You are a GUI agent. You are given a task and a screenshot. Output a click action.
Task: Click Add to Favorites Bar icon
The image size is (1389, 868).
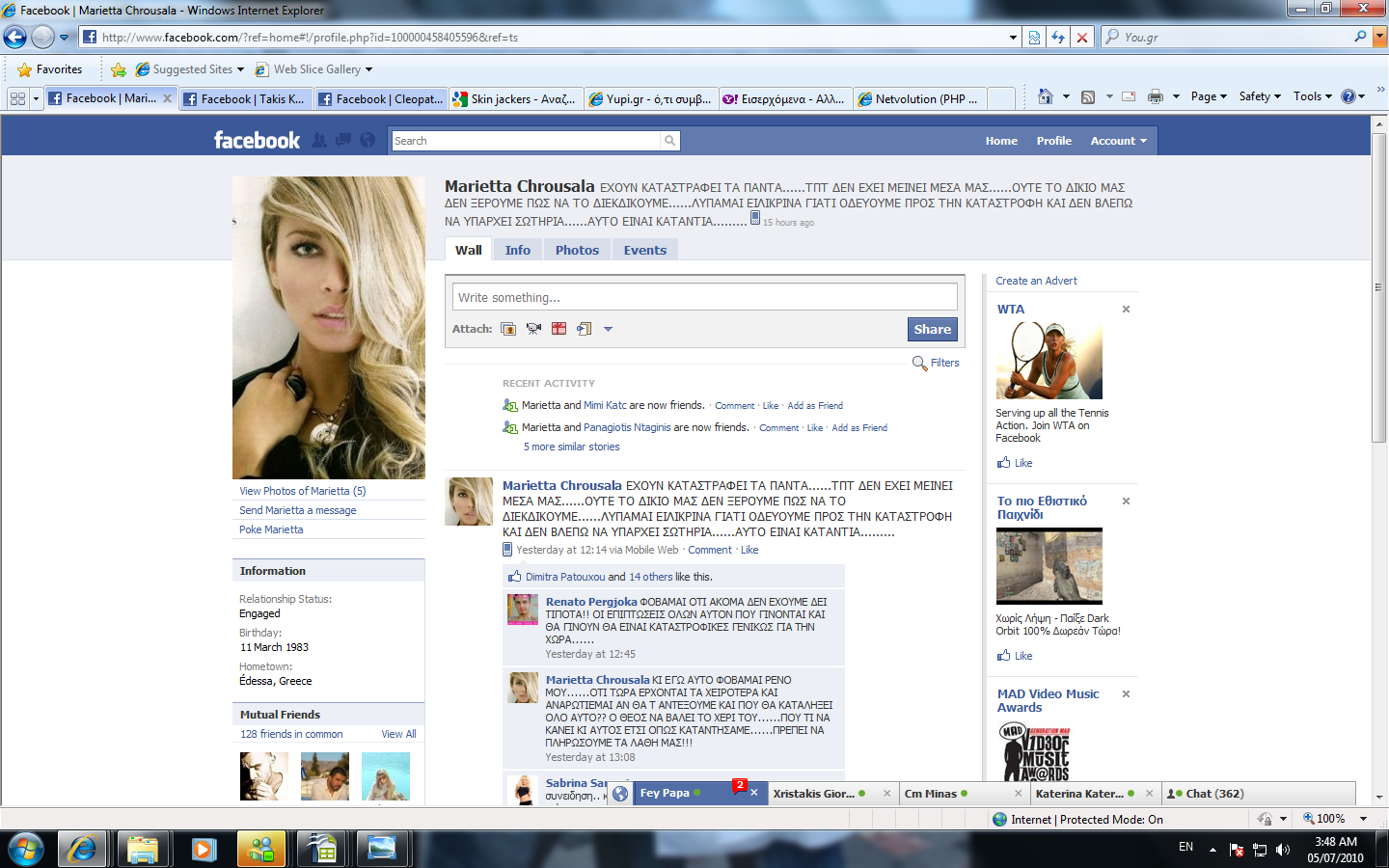[x=119, y=69]
